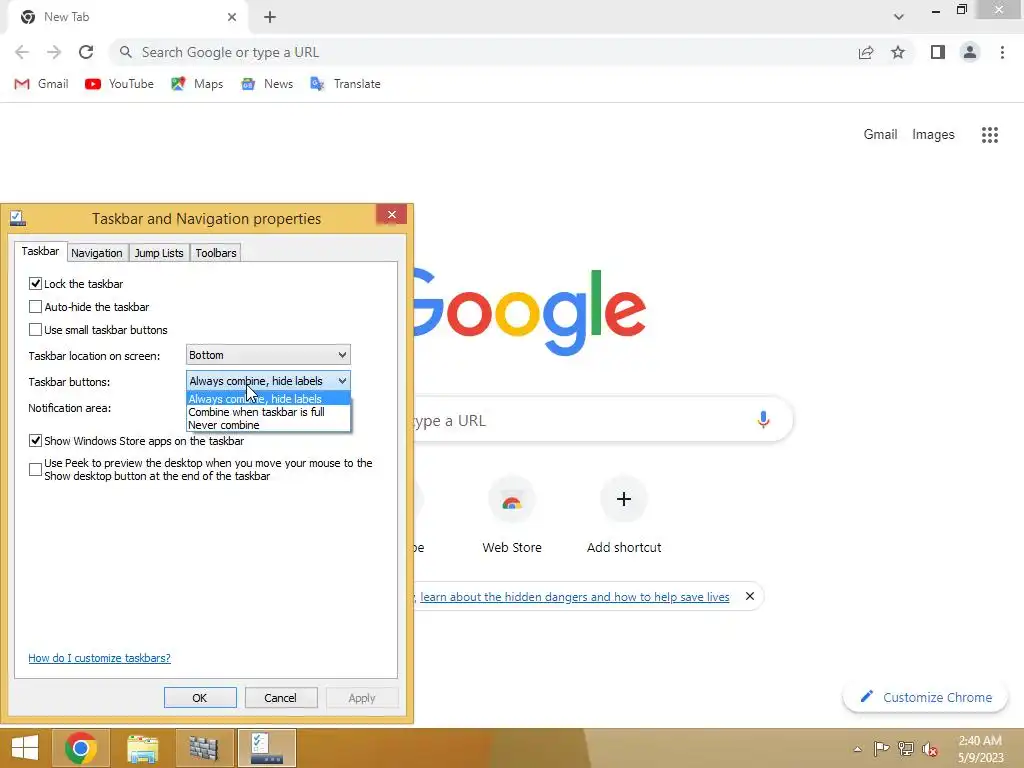Screen dimensions: 1024x768
Task: Click OK in Taskbar properties
Action: (200, 697)
